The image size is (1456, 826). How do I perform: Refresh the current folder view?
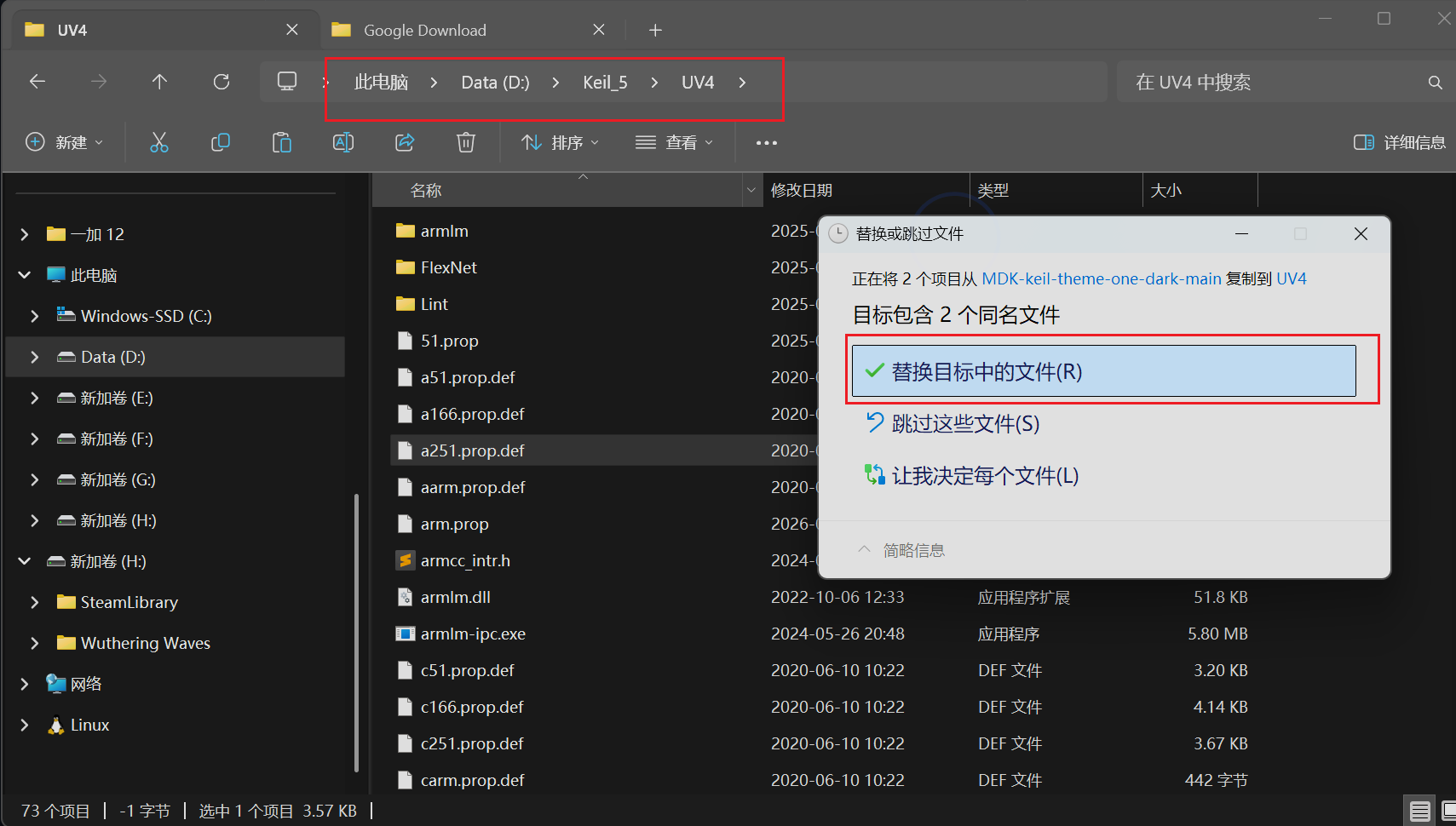[x=222, y=82]
